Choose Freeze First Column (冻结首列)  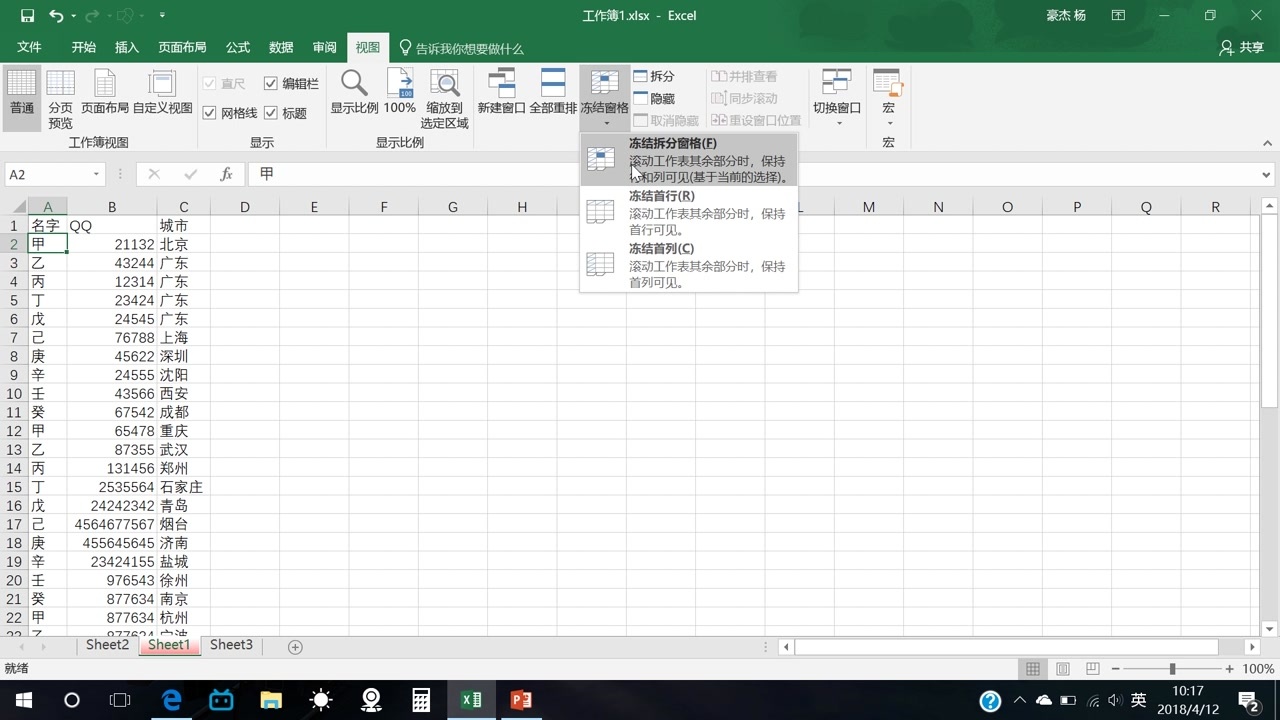coord(689,265)
